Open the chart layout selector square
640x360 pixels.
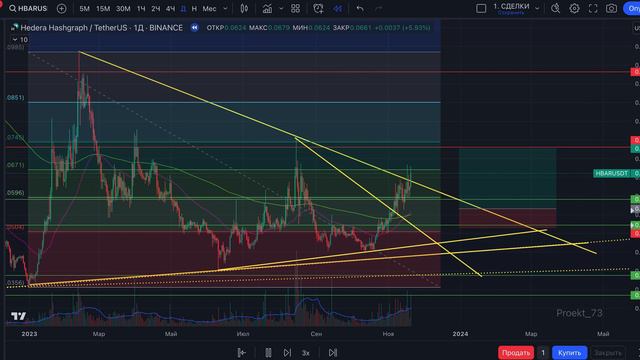click(481, 8)
